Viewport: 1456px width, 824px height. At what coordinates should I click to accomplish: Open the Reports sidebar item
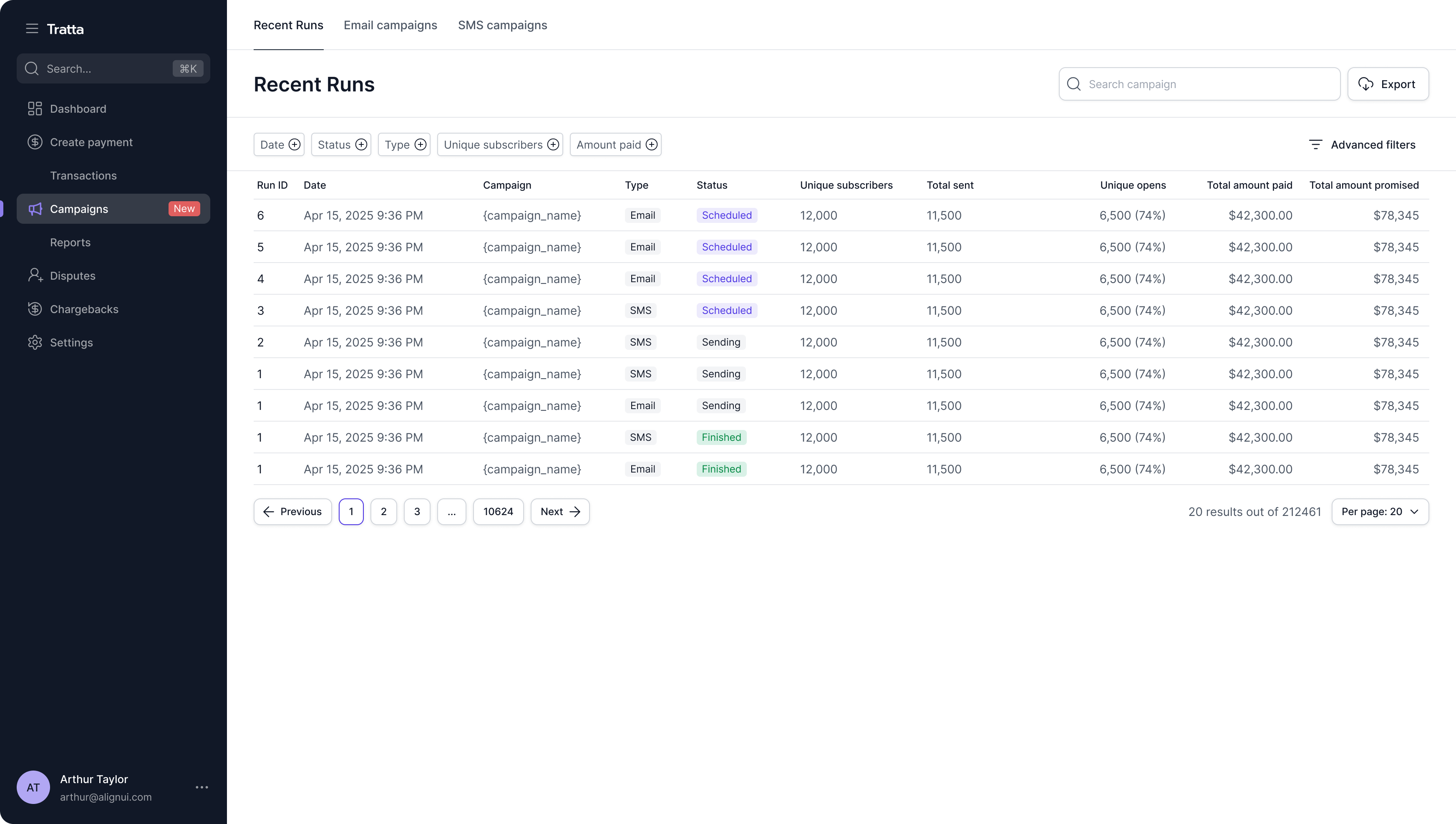[70, 242]
